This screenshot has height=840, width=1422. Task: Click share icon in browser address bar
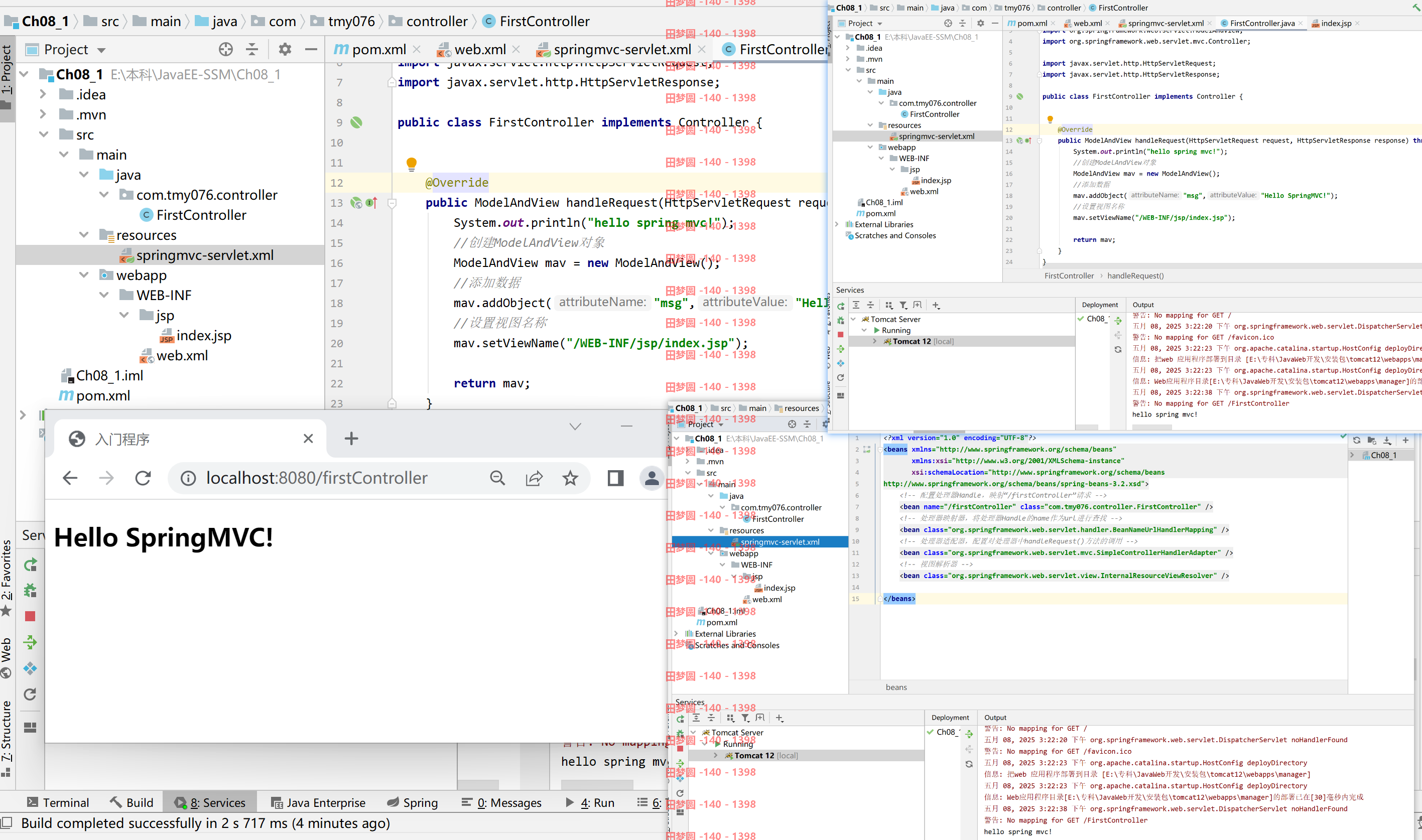pos(534,478)
